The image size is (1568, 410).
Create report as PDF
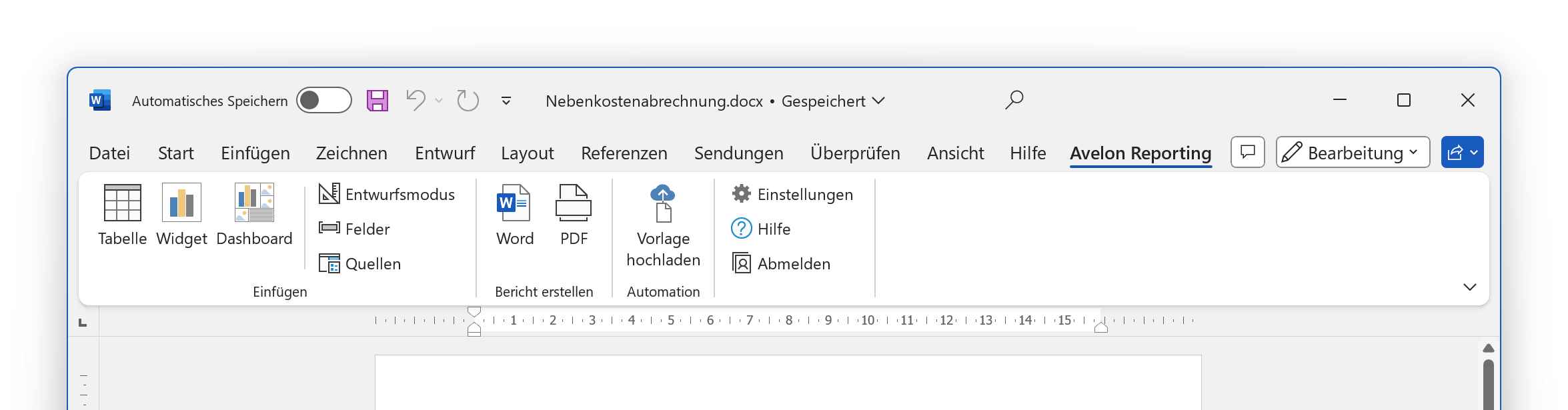tap(574, 215)
